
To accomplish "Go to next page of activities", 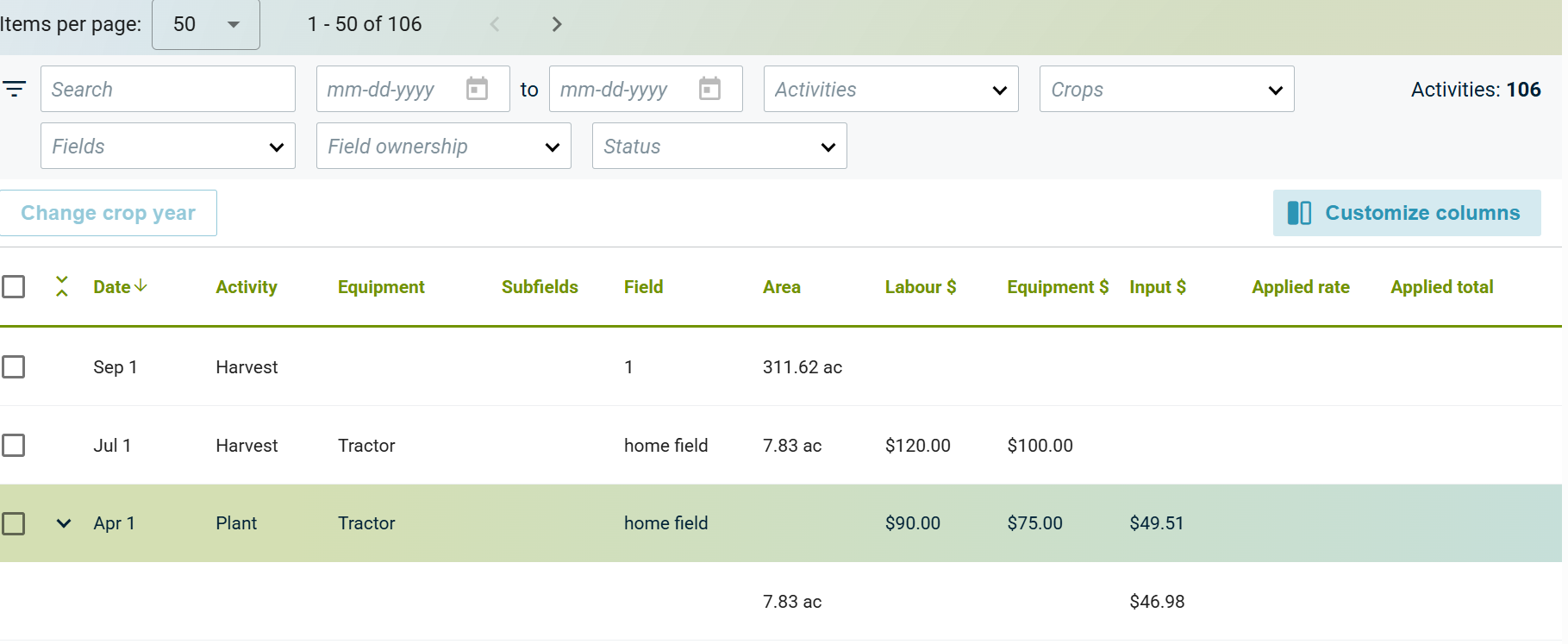I will [x=557, y=24].
